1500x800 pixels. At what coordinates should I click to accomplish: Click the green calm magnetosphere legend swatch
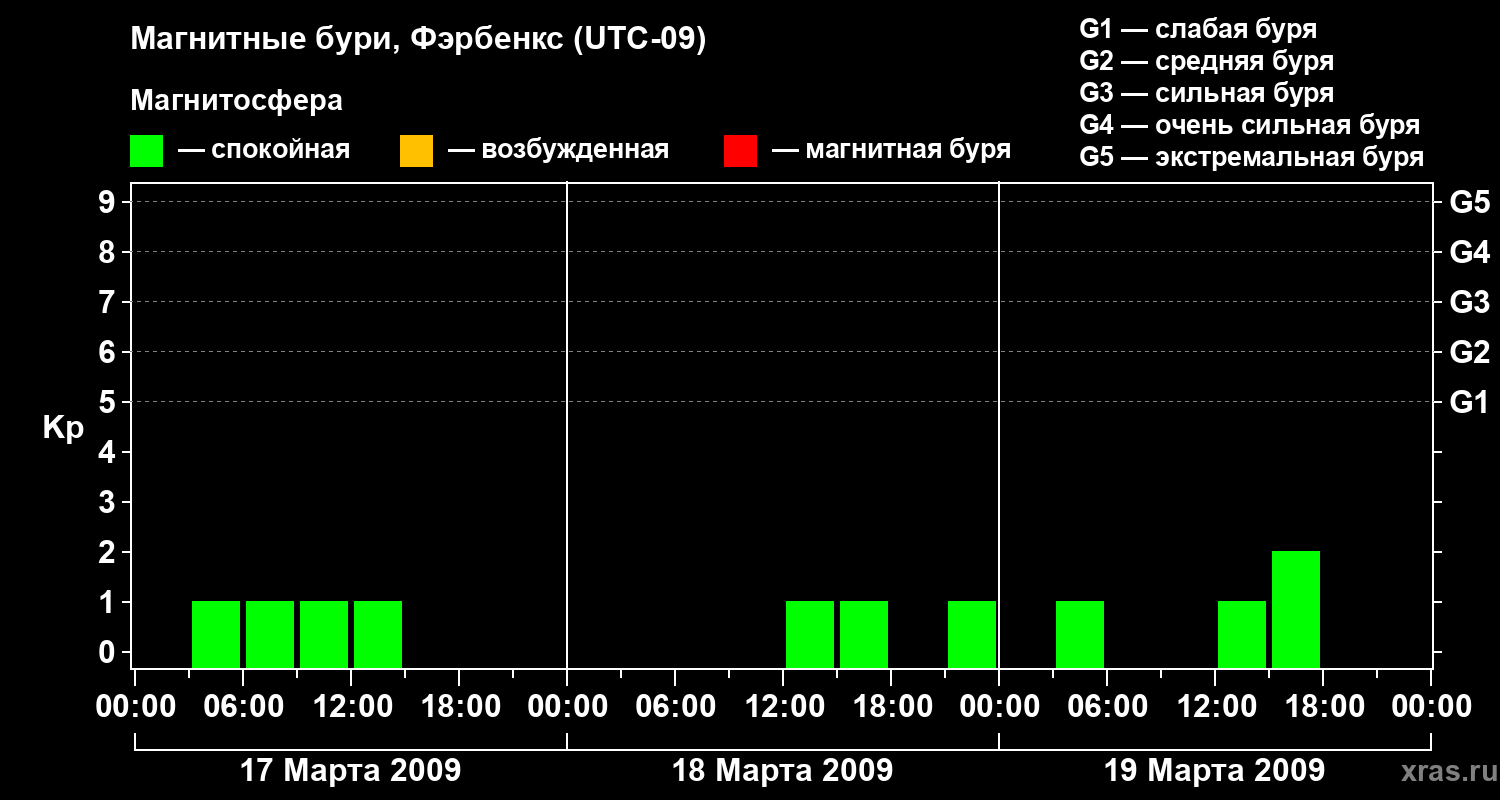pyautogui.click(x=146, y=151)
